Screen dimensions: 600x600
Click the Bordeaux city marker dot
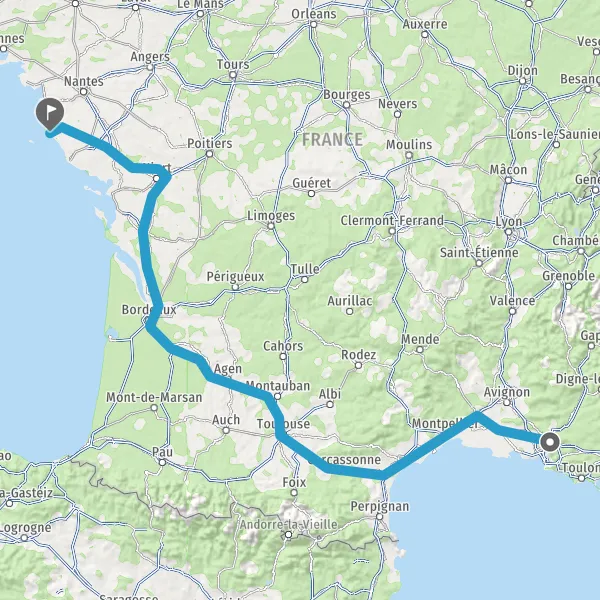148,321
